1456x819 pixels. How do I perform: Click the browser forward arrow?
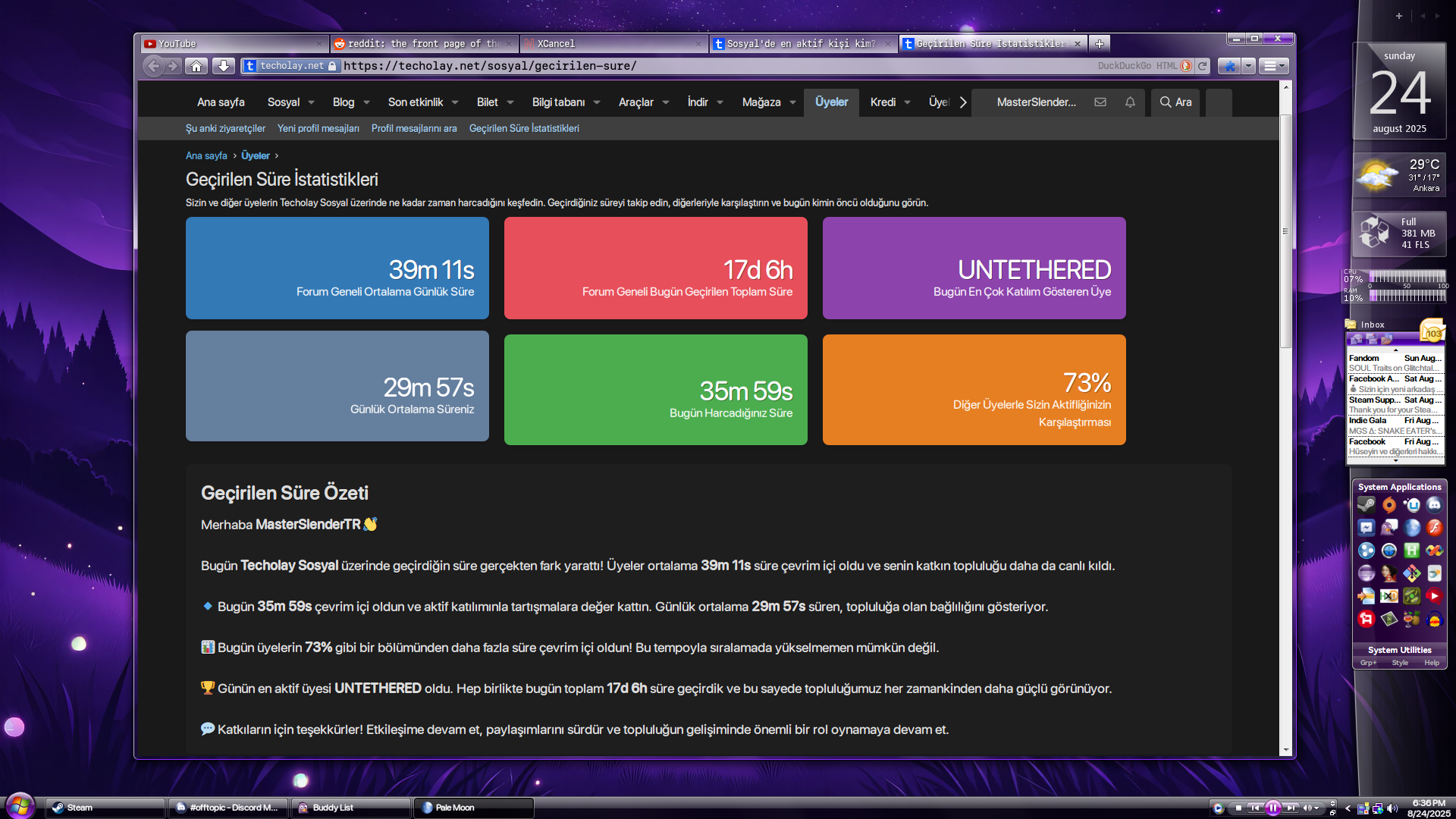(x=173, y=66)
